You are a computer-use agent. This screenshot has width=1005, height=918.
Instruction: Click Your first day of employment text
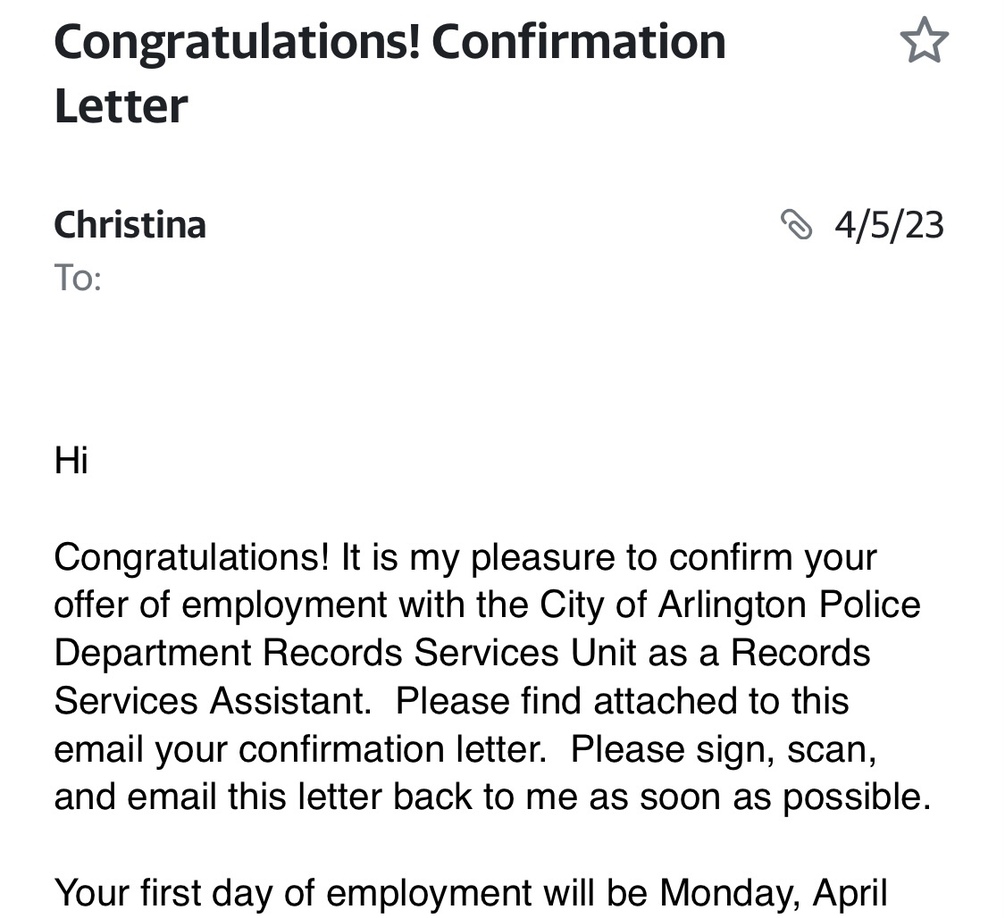(292, 893)
